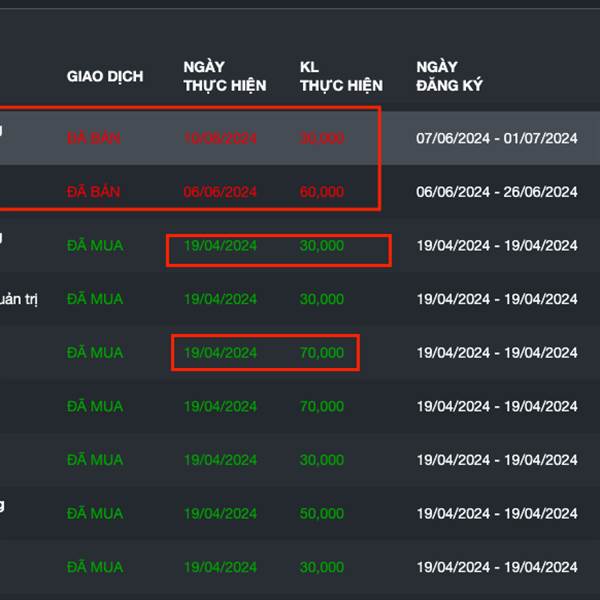Click the NGÀY ĐĂNG KÝ column header
This screenshot has height=600, width=600.
[449, 76]
